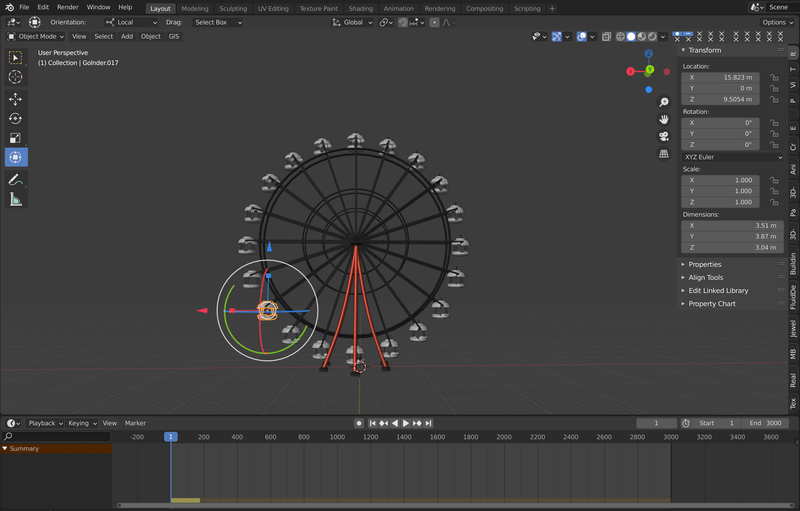Select the Rotate tool in the toolbar
Image resolution: width=800 pixels, height=511 pixels.
(x=15, y=118)
